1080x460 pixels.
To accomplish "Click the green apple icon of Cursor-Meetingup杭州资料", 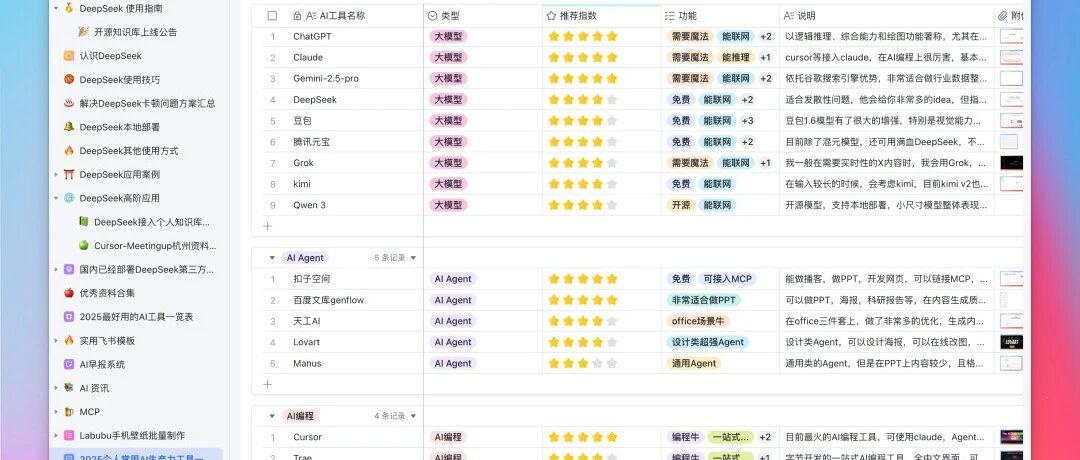I will 83,245.
